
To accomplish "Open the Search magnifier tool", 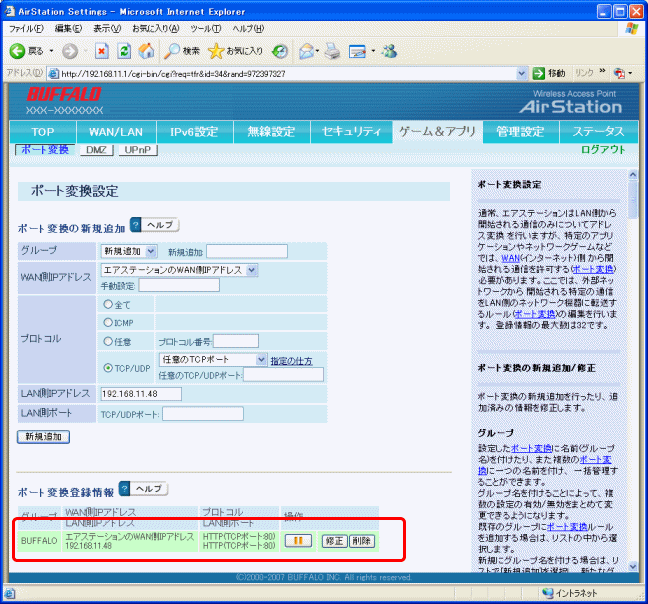I will point(181,51).
